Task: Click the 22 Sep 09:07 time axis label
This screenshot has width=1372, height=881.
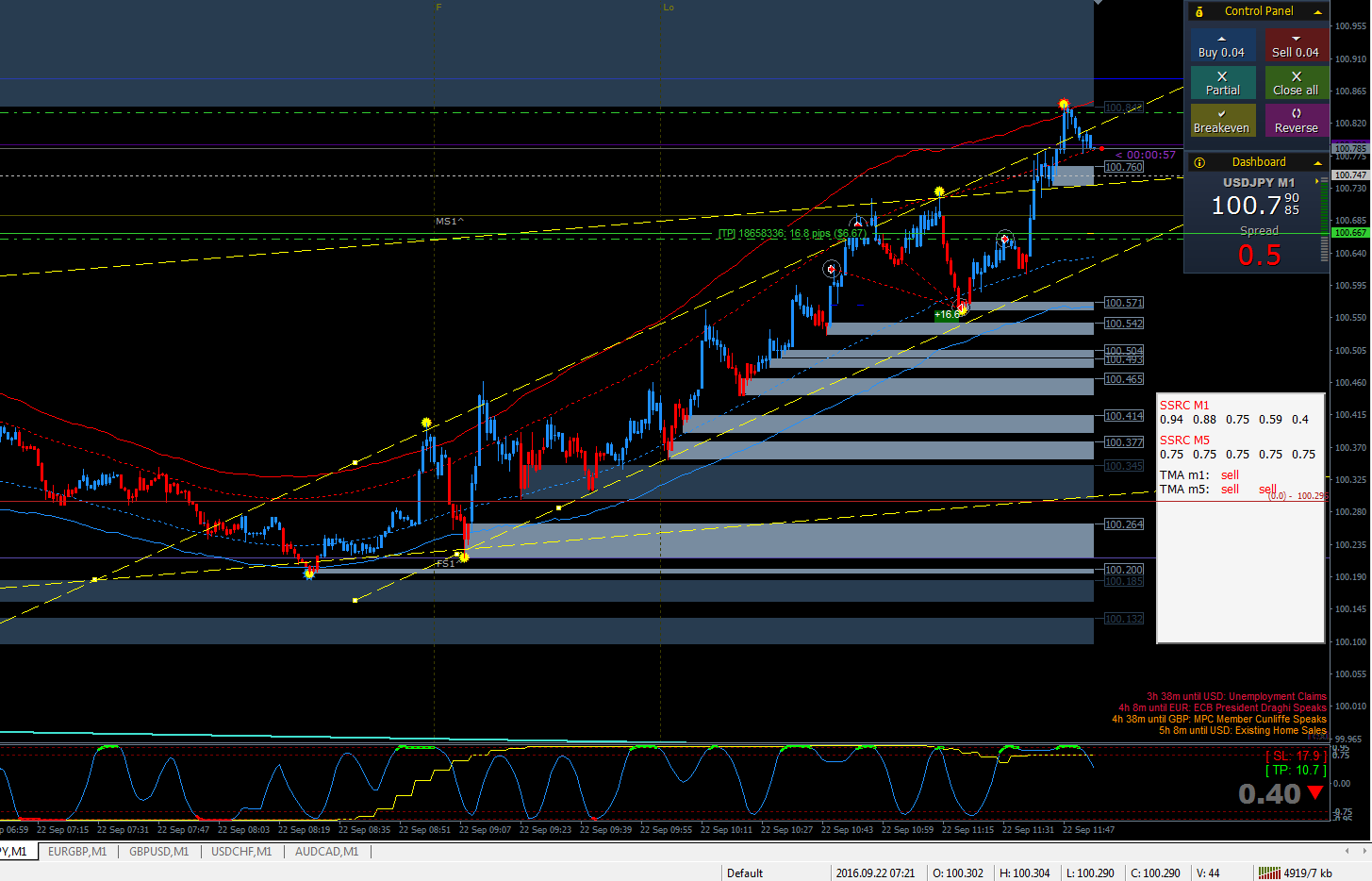Action: [485, 830]
